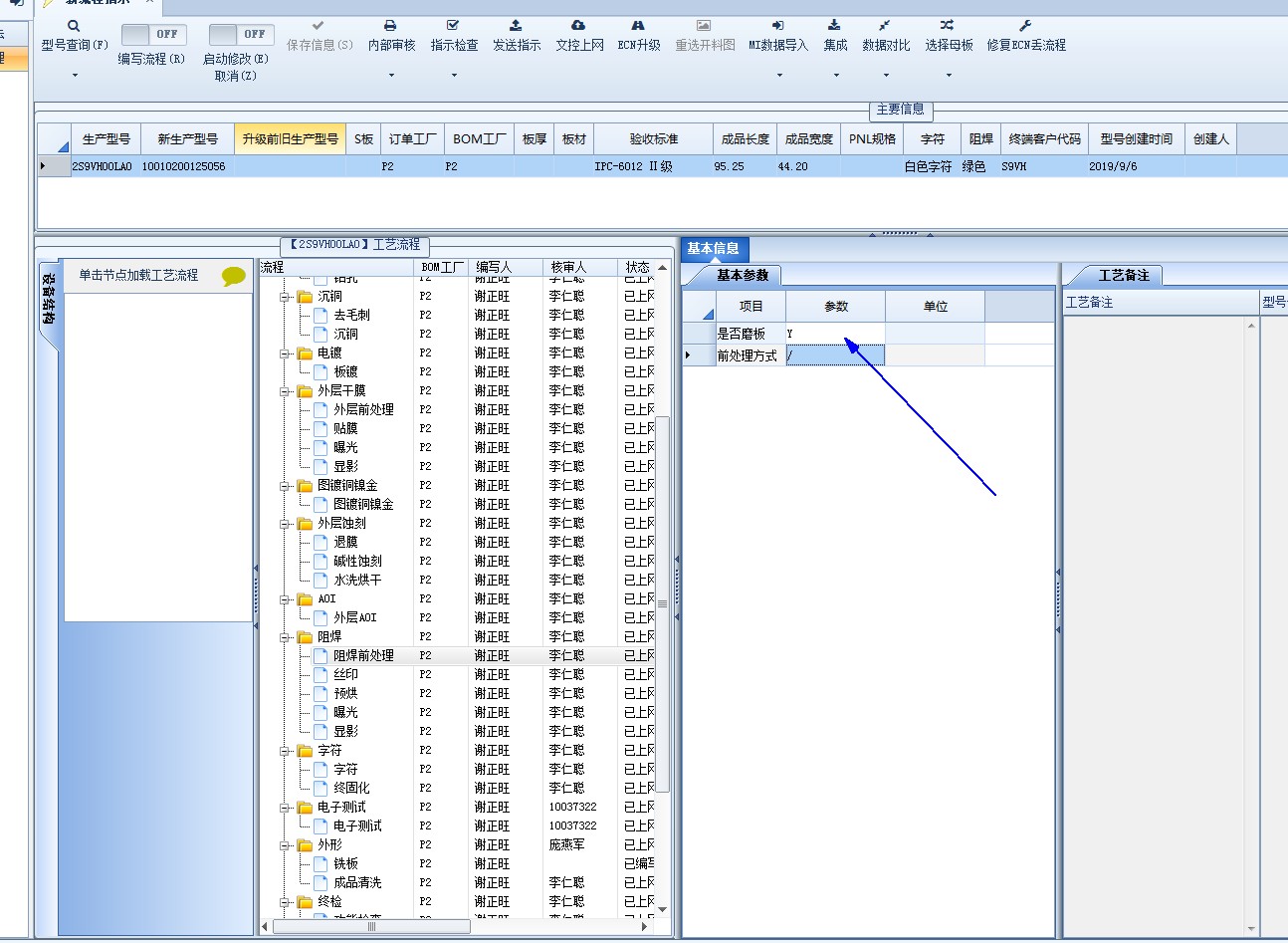Select the 外层蚀刻 folder icon

point(306,524)
